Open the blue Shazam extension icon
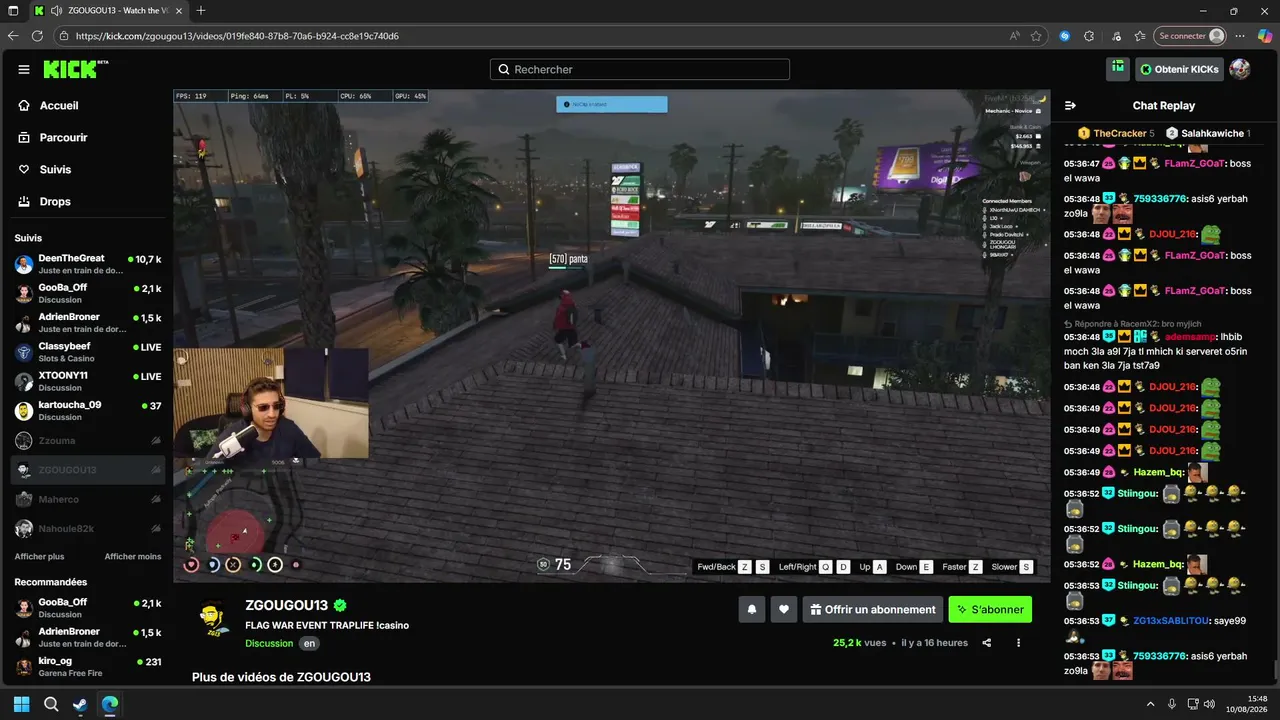This screenshot has height=720, width=1280. tap(1065, 36)
